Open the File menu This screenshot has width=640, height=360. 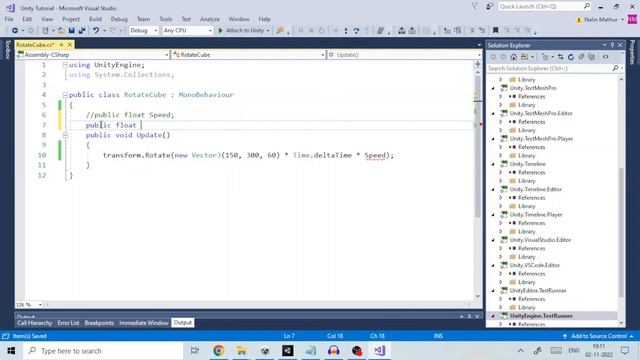tap(9, 19)
